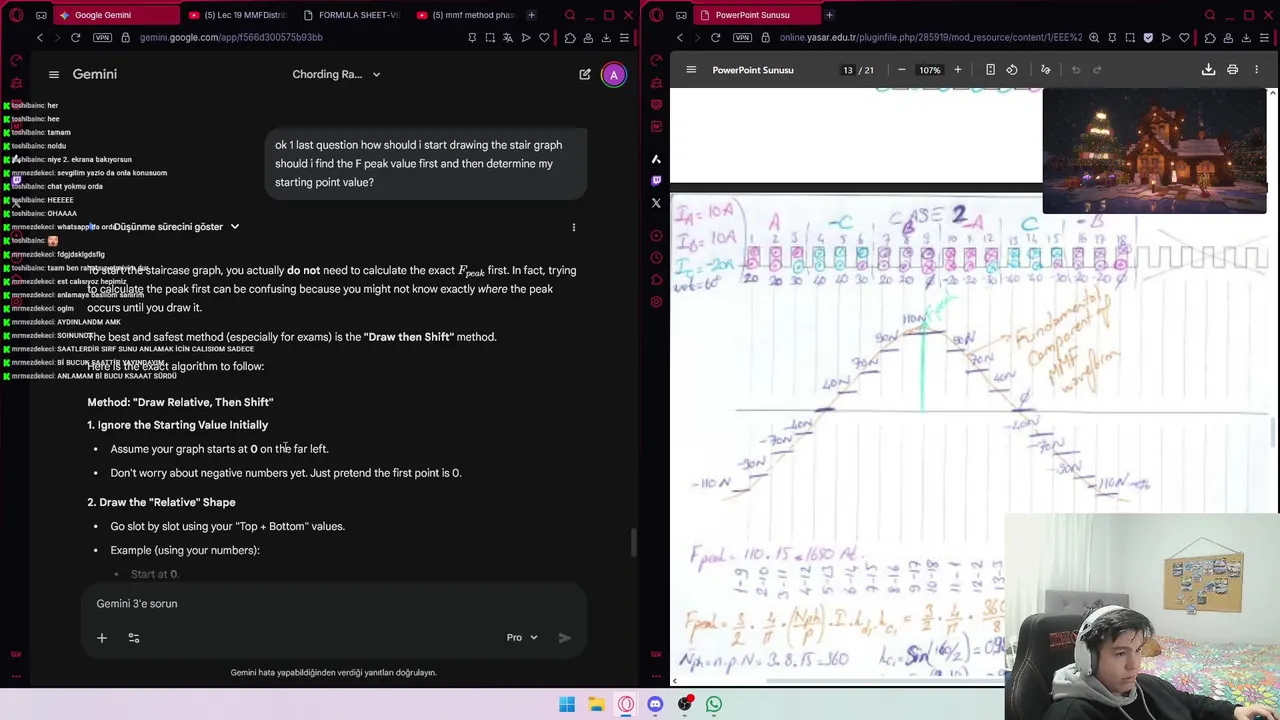Search tabs in Gemini window title bar

(x=570, y=15)
